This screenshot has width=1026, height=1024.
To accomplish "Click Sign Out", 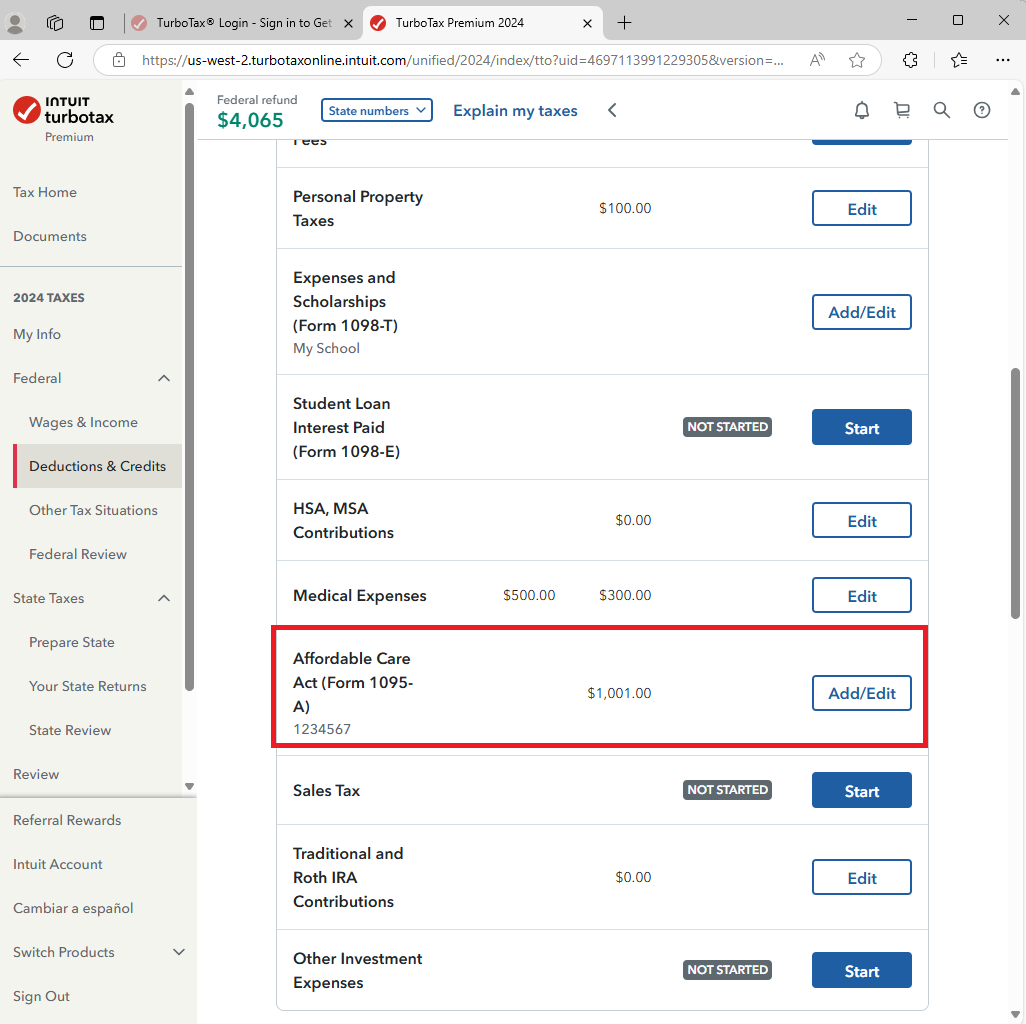I will tap(41, 996).
